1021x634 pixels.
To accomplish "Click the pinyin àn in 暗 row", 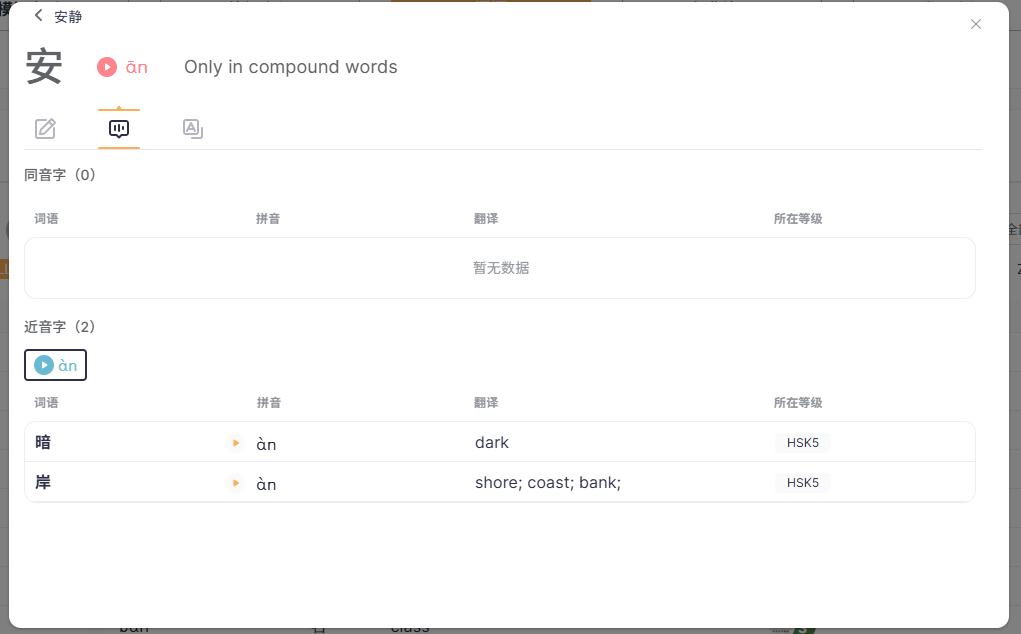I will tap(266, 444).
